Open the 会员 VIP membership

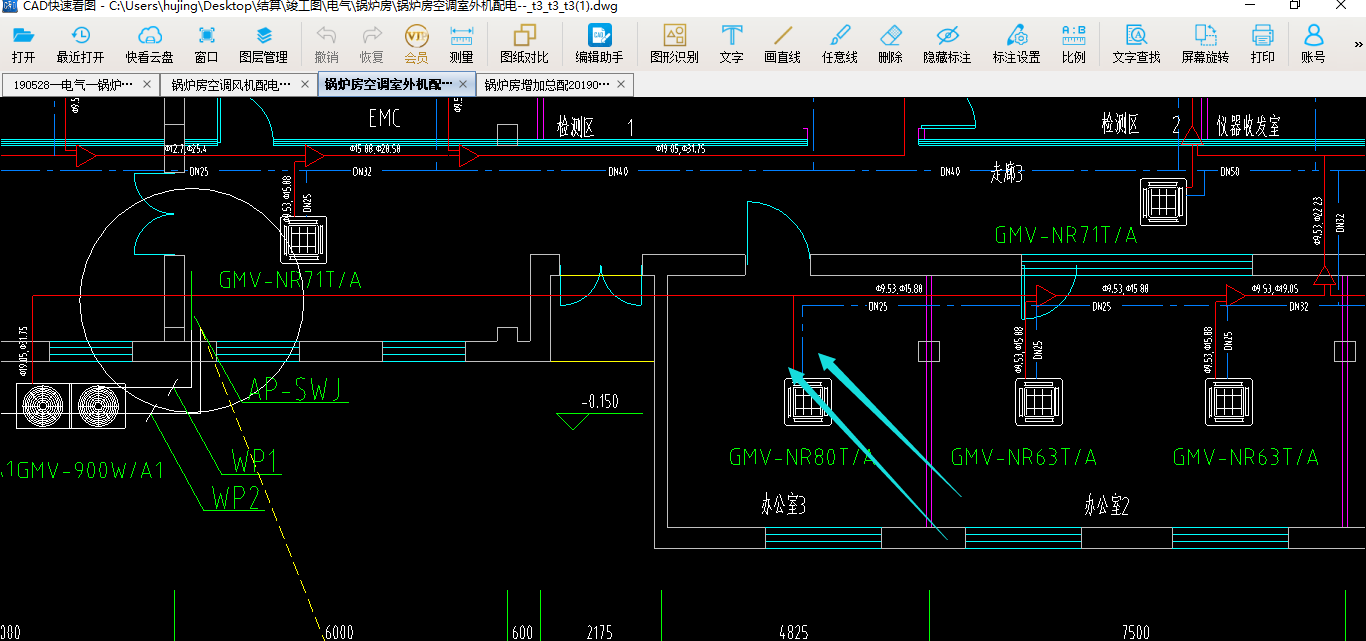[416, 45]
